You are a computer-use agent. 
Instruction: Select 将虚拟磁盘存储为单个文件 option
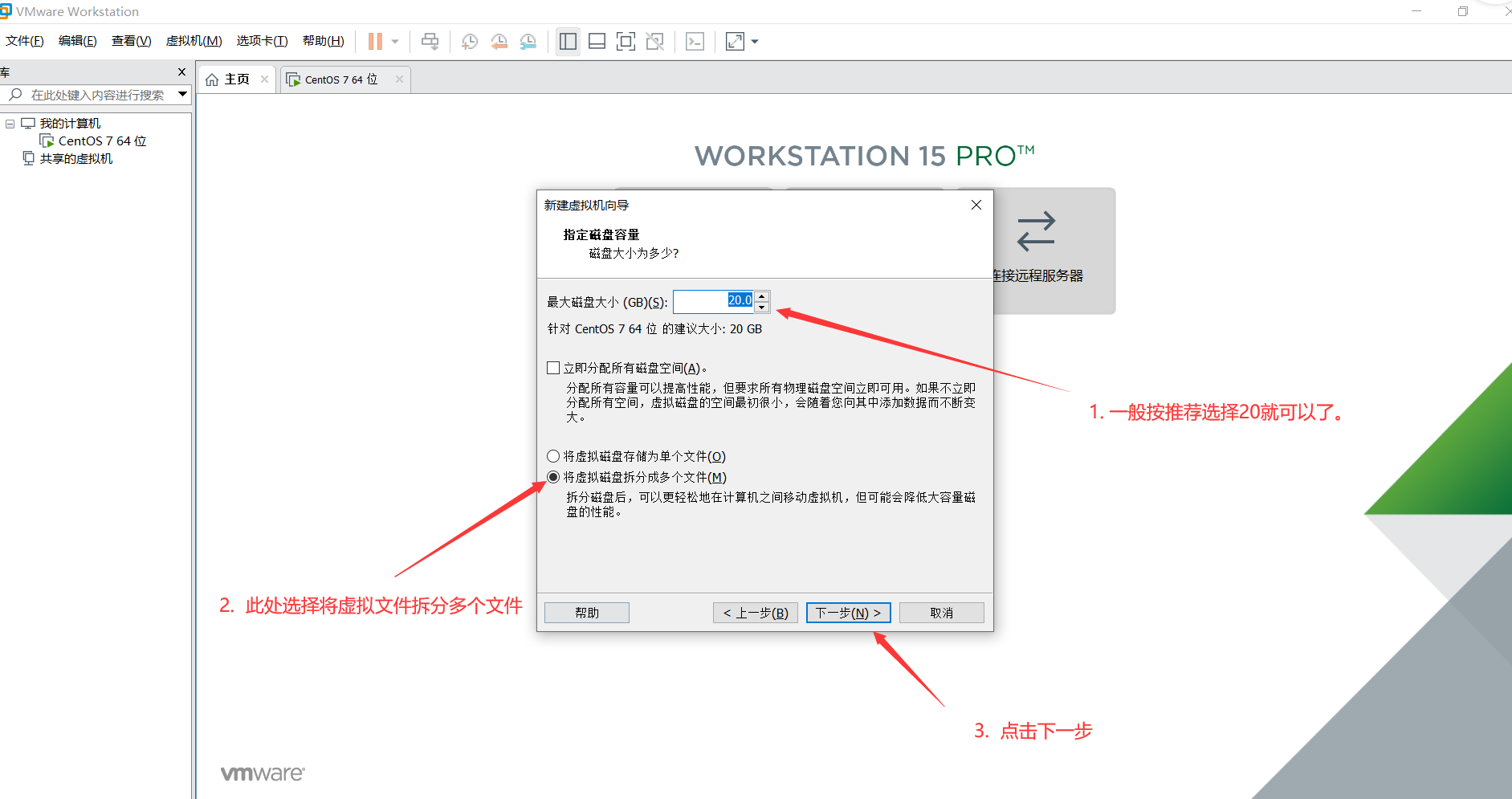pyautogui.click(x=552, y=455)
